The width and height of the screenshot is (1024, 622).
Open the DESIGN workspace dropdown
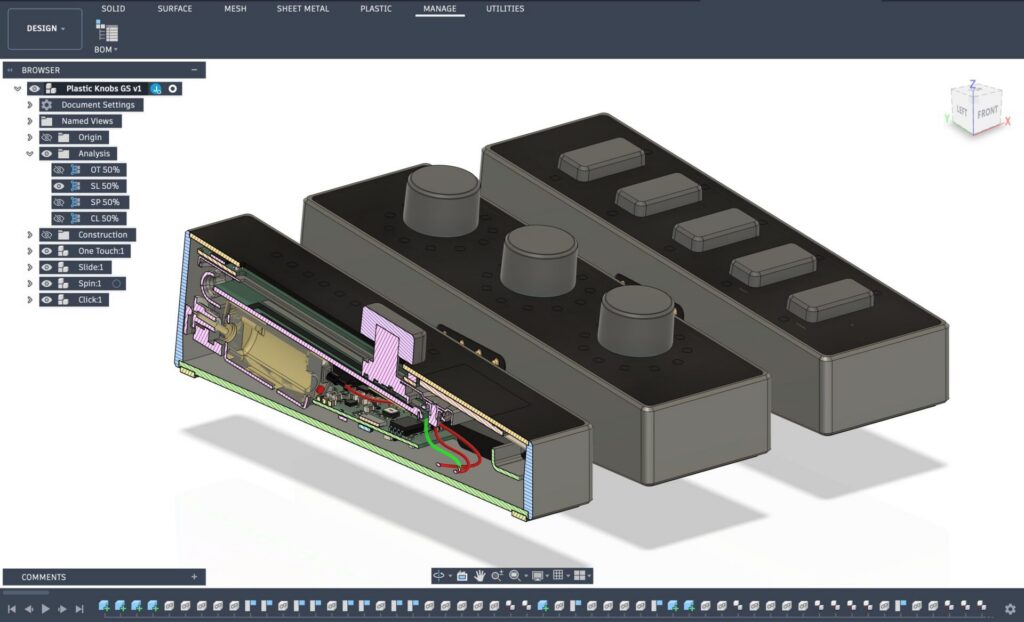coord(45,29)
